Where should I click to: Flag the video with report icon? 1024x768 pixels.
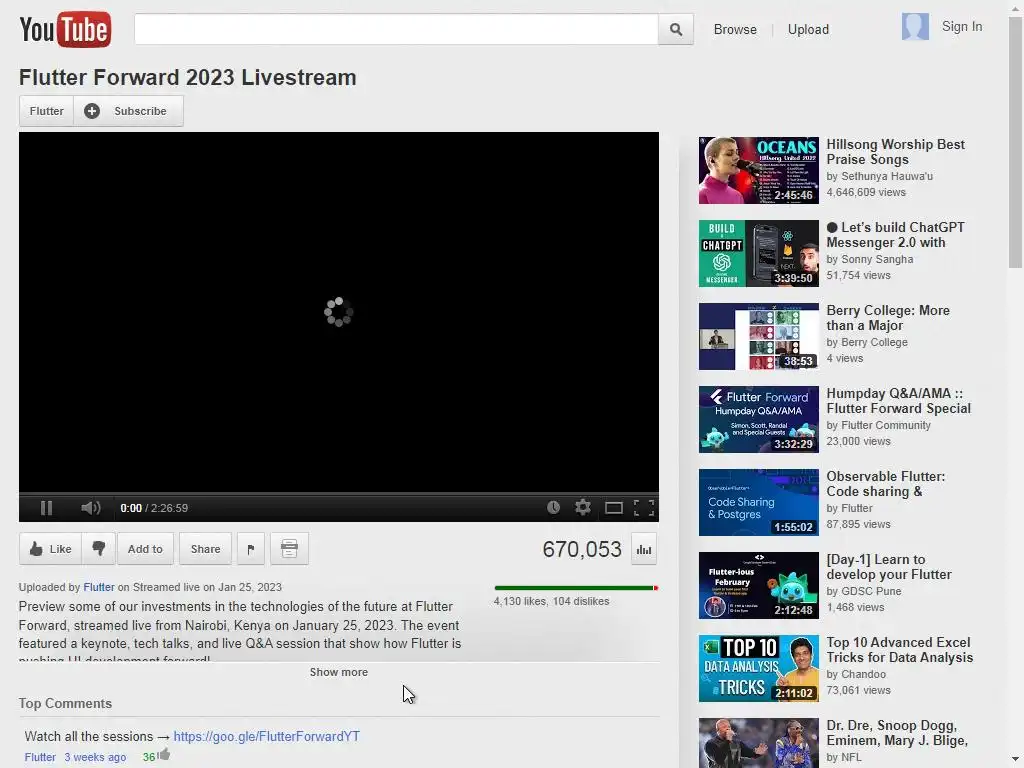[251, 549]
